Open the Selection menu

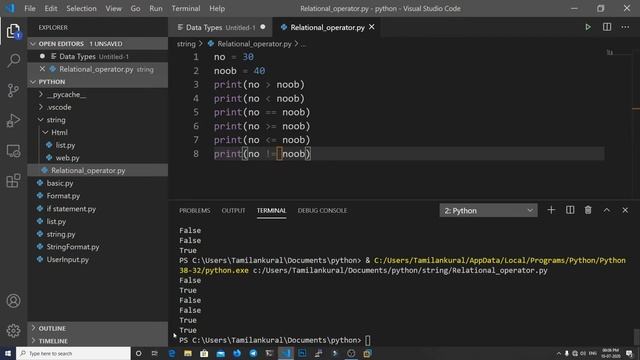81,8
